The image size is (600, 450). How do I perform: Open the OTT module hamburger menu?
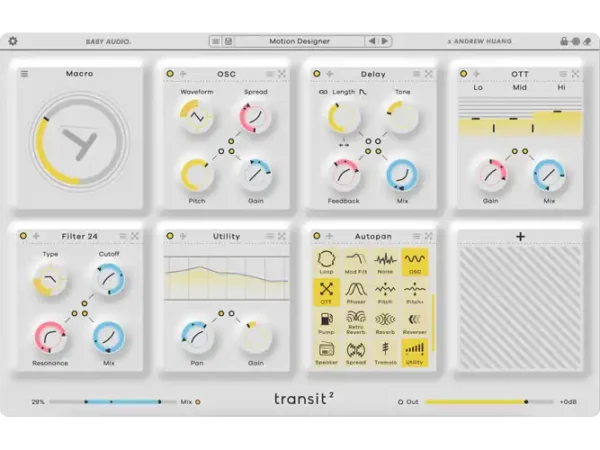click(x=563, y=73)
